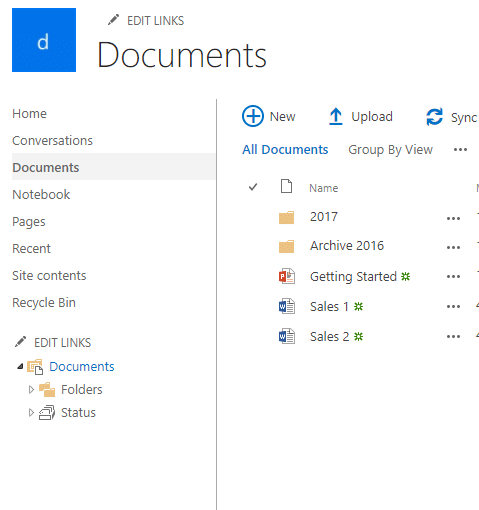Expand the Folders tree node
This screenshot has height=510, width=479.
pyautogui.click(x=31, y=389)
